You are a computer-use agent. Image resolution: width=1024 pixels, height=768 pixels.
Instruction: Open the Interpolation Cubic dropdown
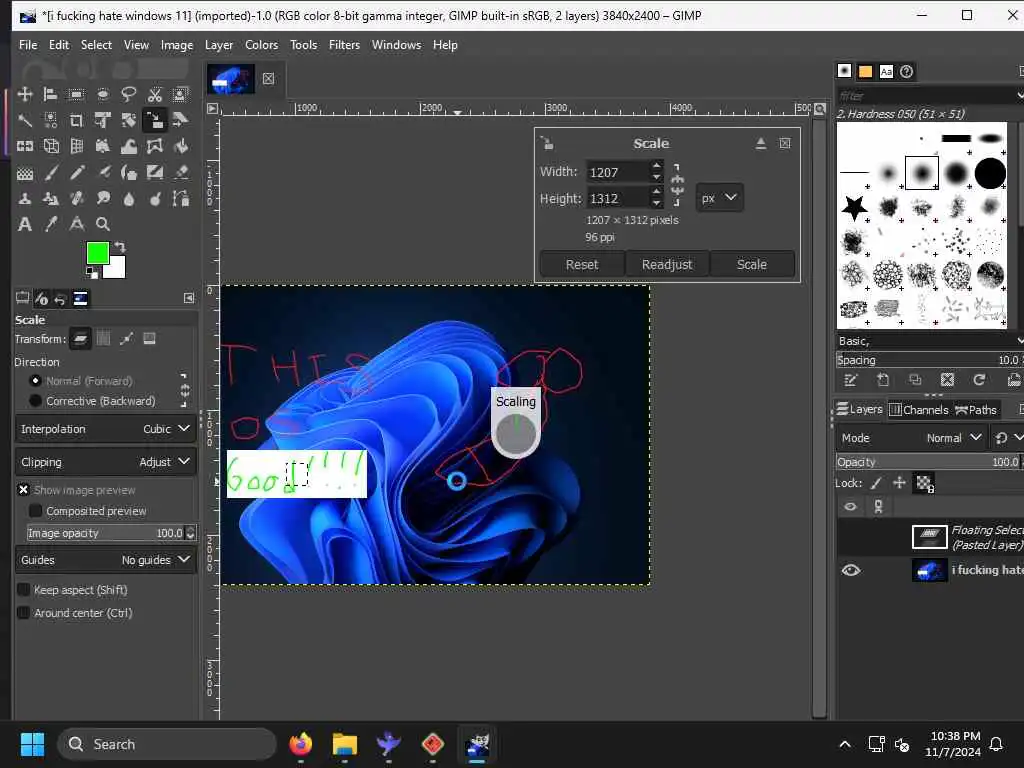pos(106,429)
